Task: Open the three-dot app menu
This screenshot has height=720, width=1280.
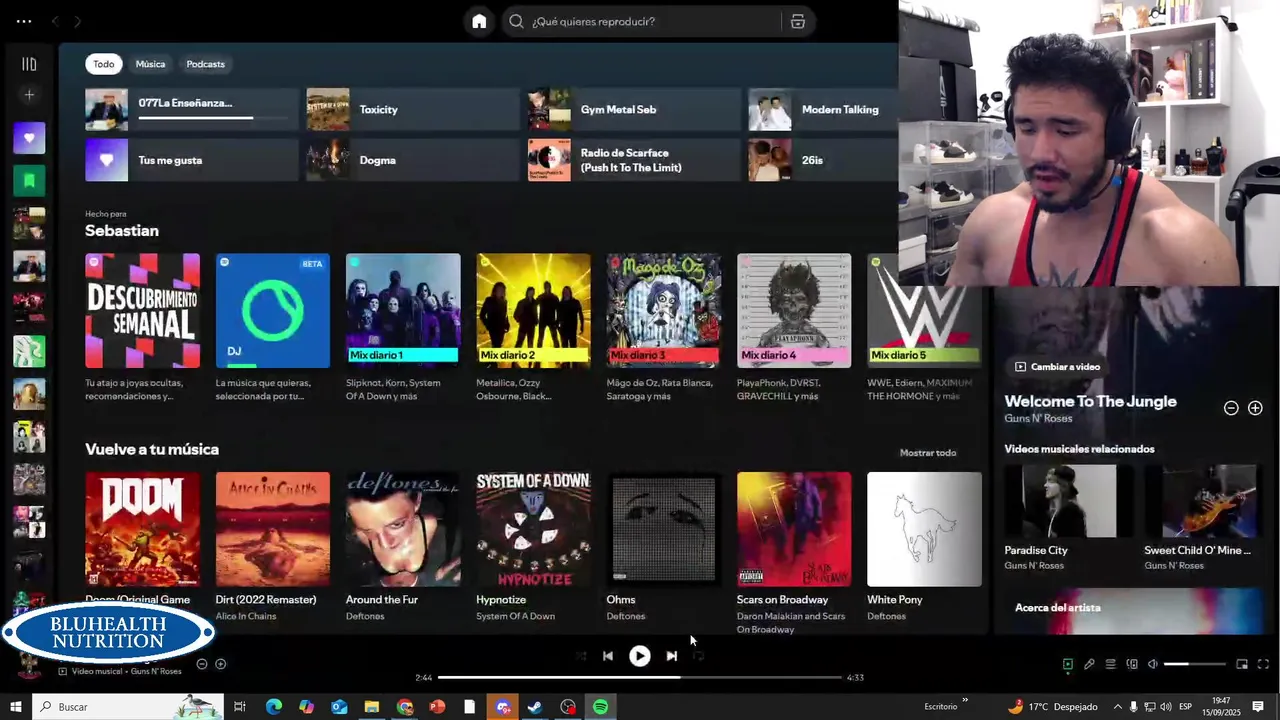Action: (x=24, y=21)
